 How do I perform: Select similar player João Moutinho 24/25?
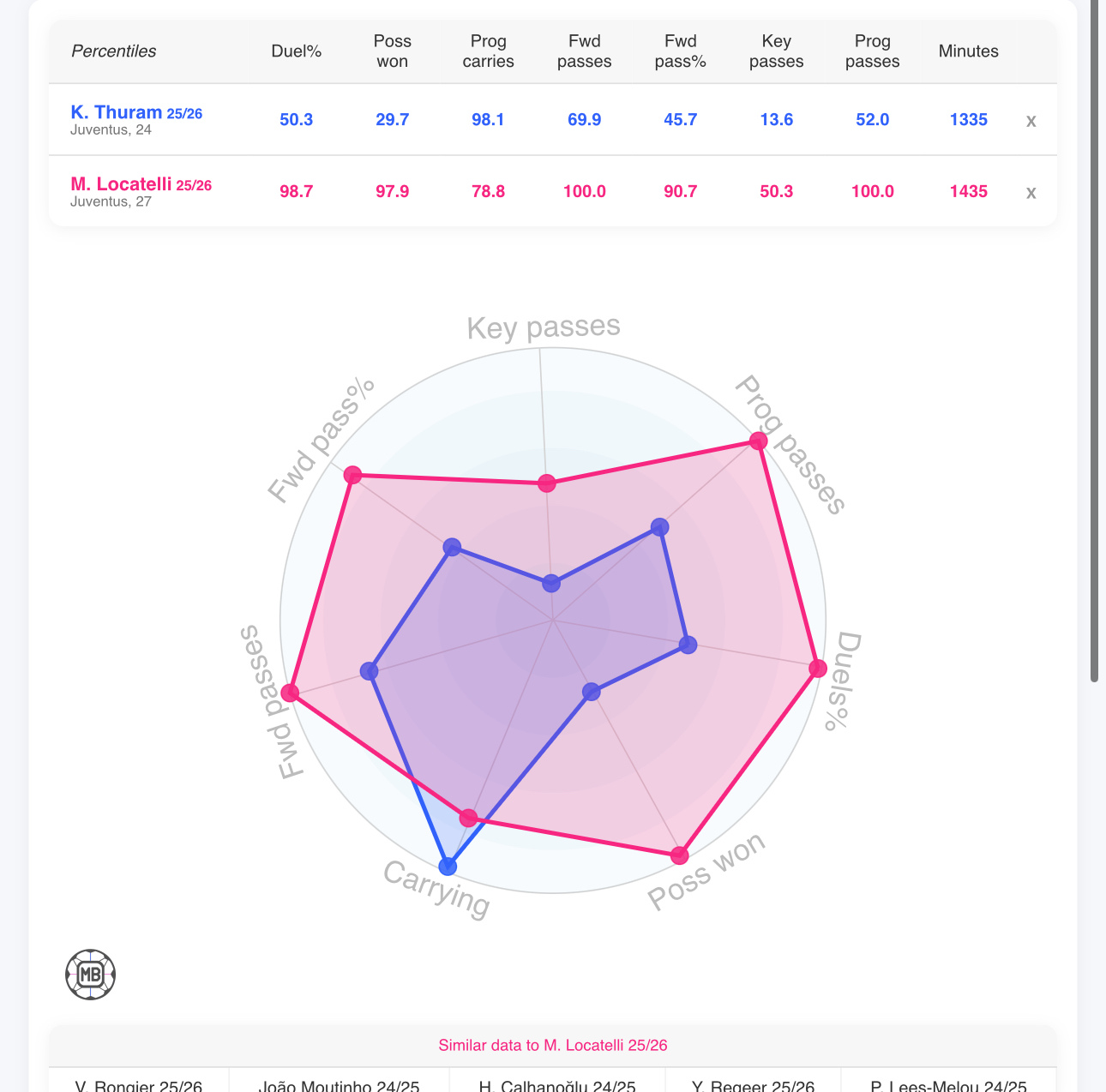pos(339,1085)
